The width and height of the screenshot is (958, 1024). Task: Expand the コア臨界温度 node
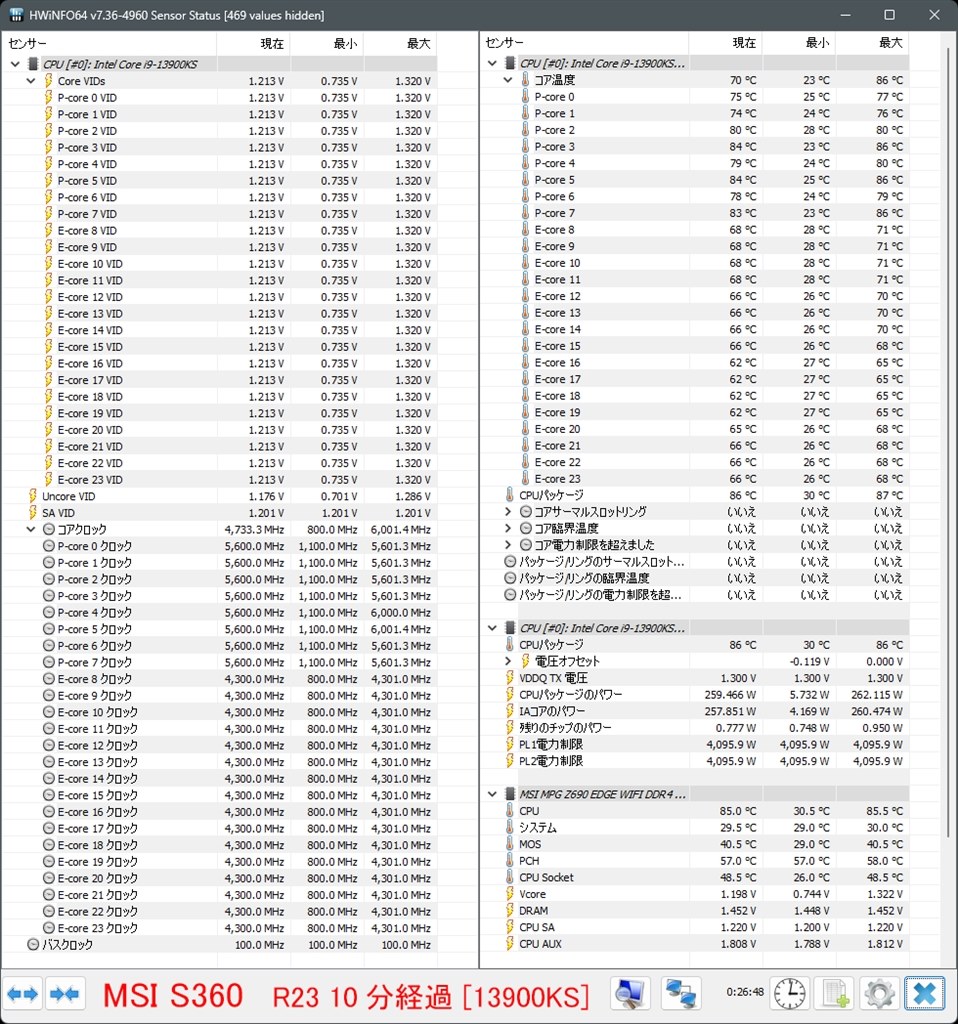pyautogui.click(x=507, y=528)
